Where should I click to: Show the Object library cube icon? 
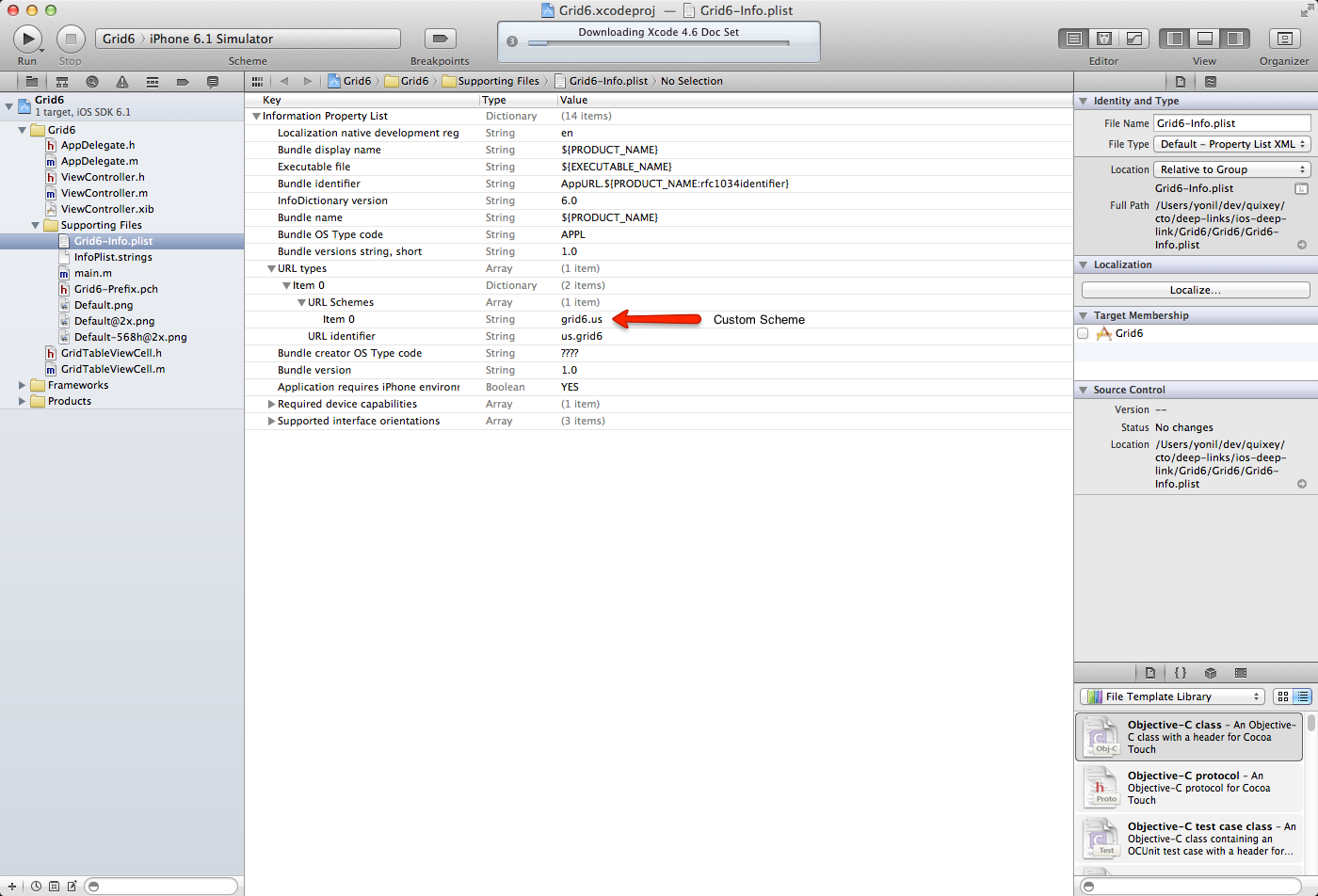pyautogui.click(x=1211, y=673)
